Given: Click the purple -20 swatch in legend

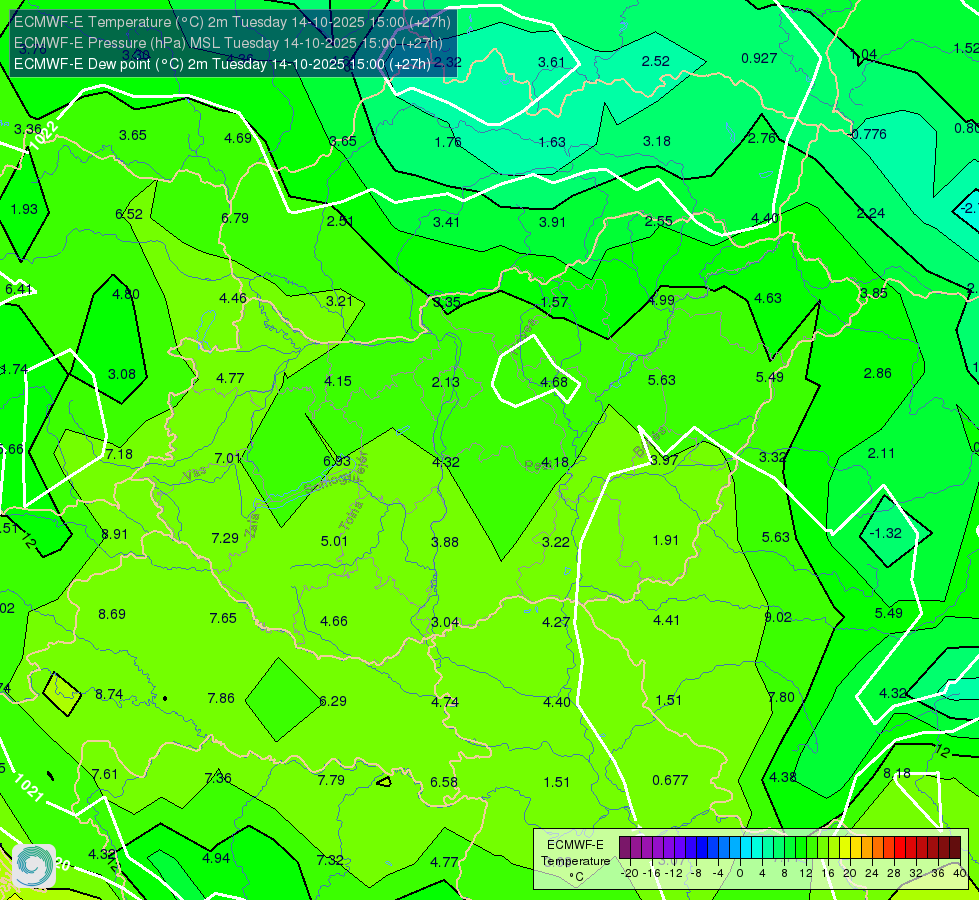Looking at the screenshot, I should click(624, 848).
